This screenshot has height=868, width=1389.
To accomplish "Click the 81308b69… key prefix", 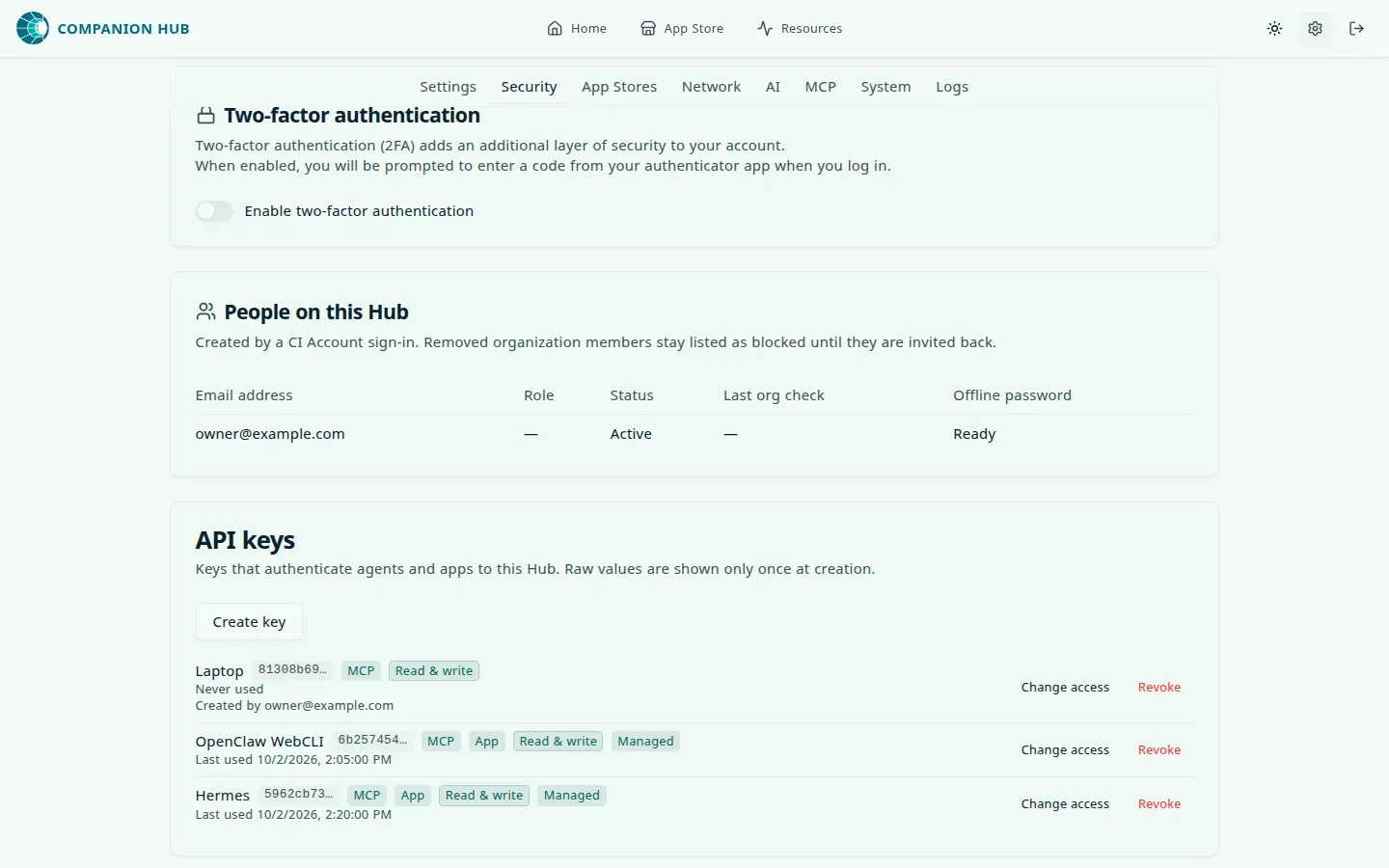I will (x=292, y=669).
